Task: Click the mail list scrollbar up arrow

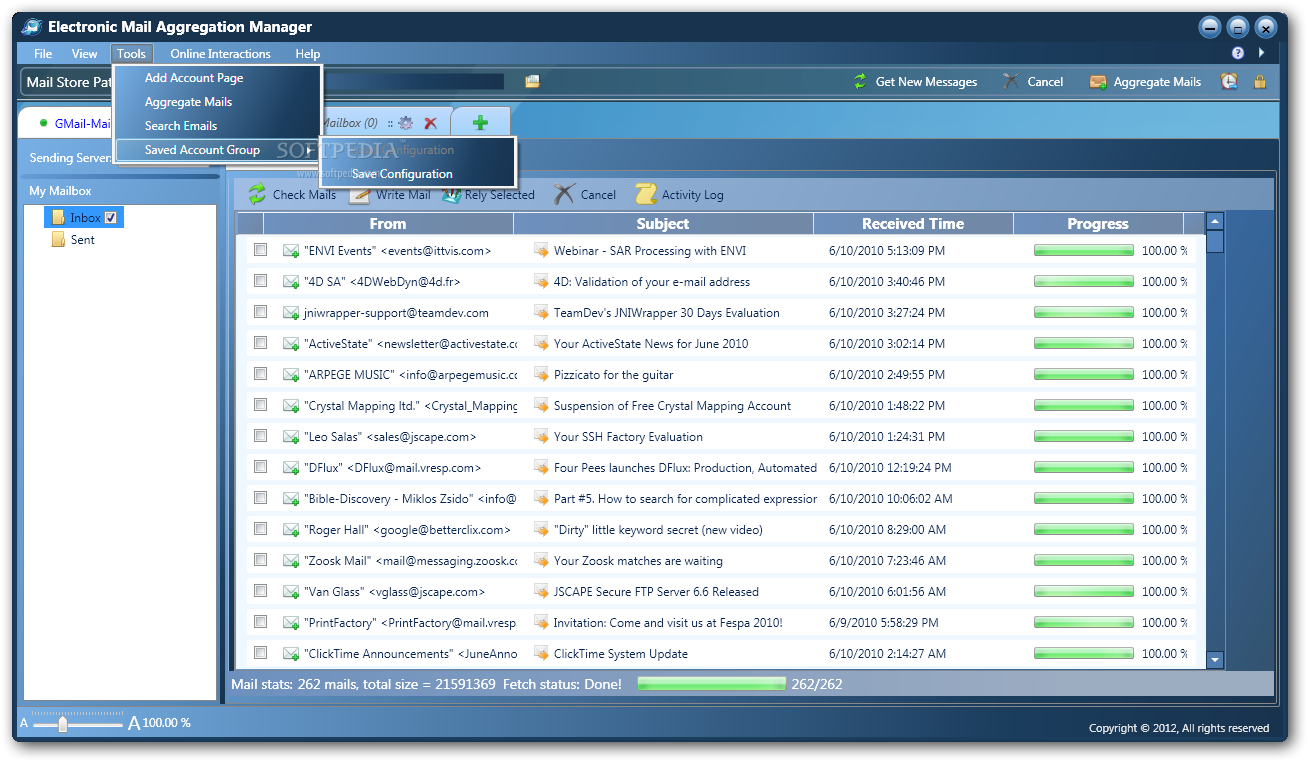Action: coord(1215,222)
